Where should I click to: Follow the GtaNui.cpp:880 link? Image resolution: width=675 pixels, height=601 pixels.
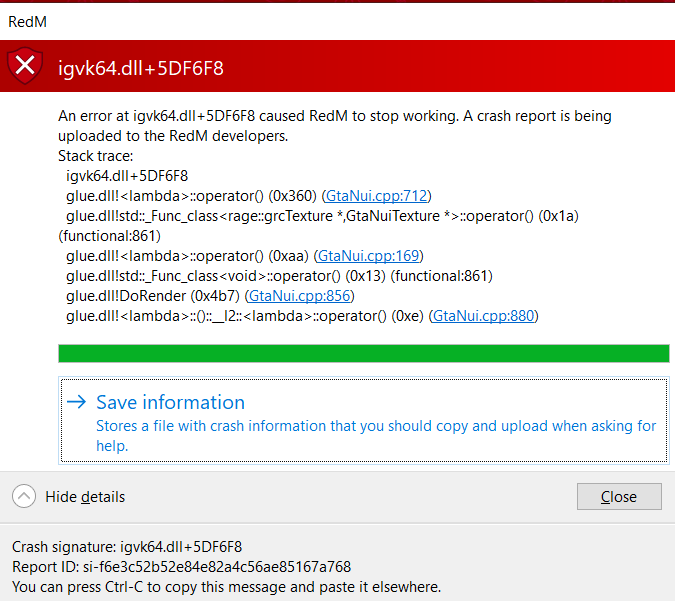(x=483, y=316)
